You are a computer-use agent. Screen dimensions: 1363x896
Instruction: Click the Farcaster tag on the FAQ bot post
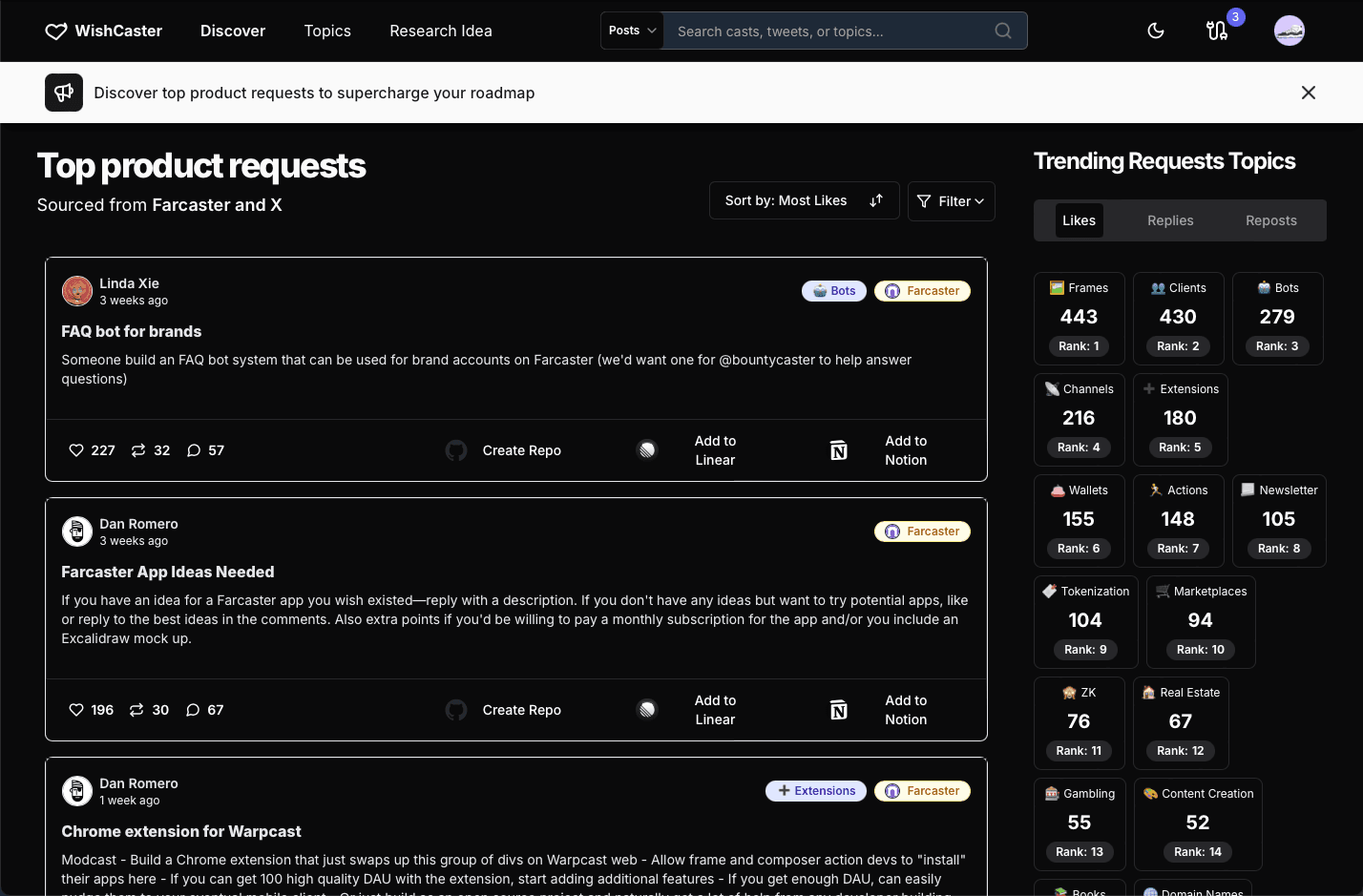[922, 291]
